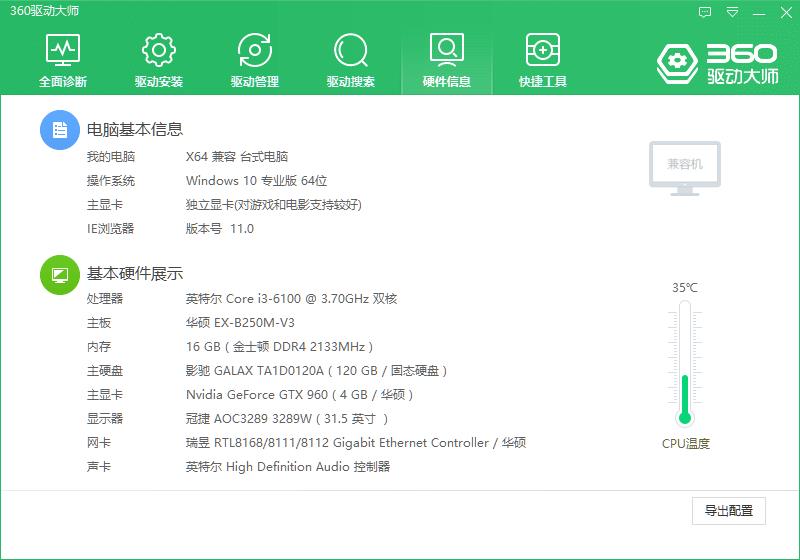
Task: Close the 360驱动大师 window
Action: click(x=786, y=13)
